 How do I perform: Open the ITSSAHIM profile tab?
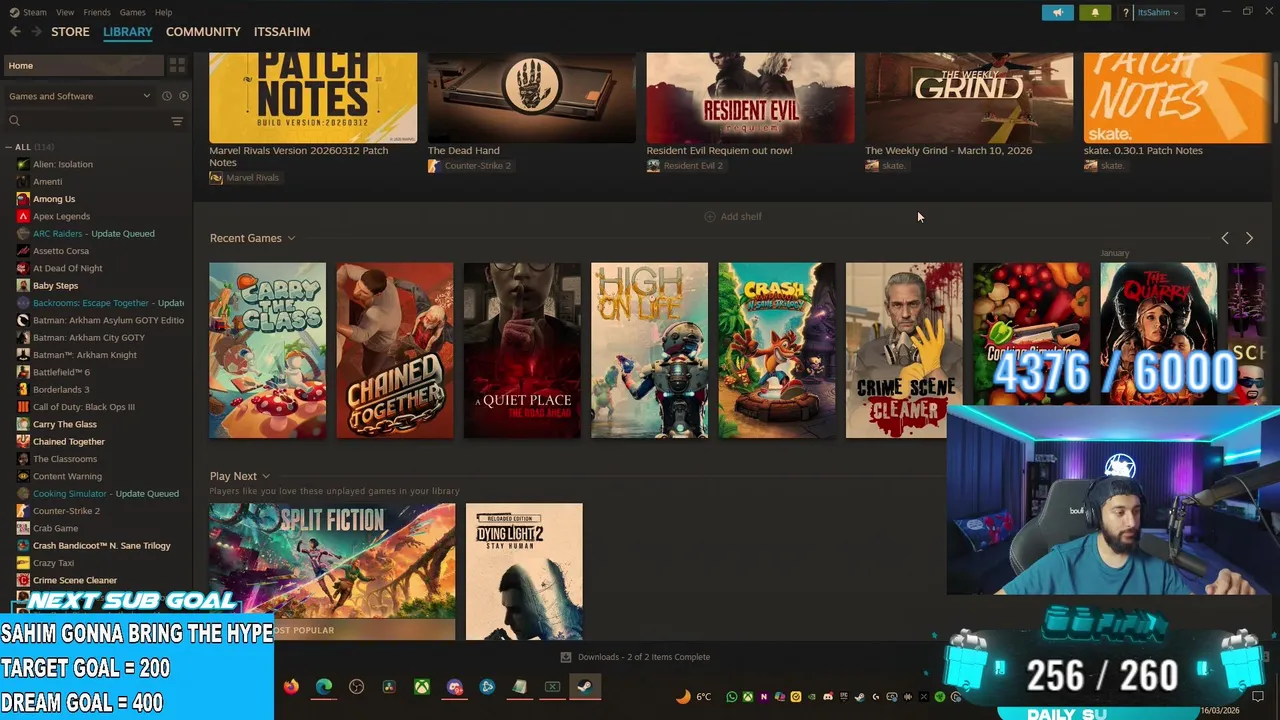coord(282,32)
